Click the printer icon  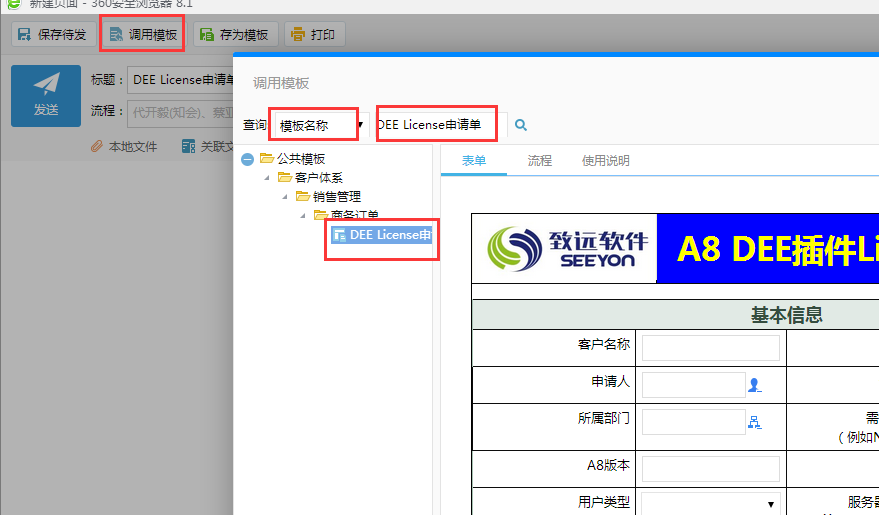(x=298, y=35)
